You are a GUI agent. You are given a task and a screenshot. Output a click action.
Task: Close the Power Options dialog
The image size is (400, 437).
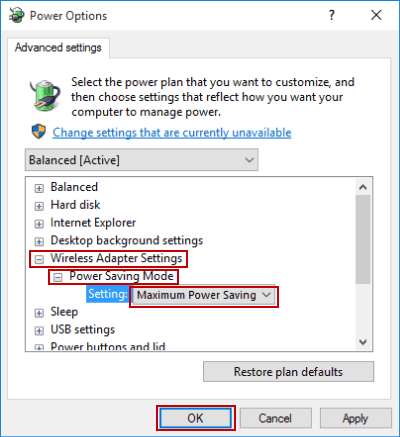pos(376,15)
